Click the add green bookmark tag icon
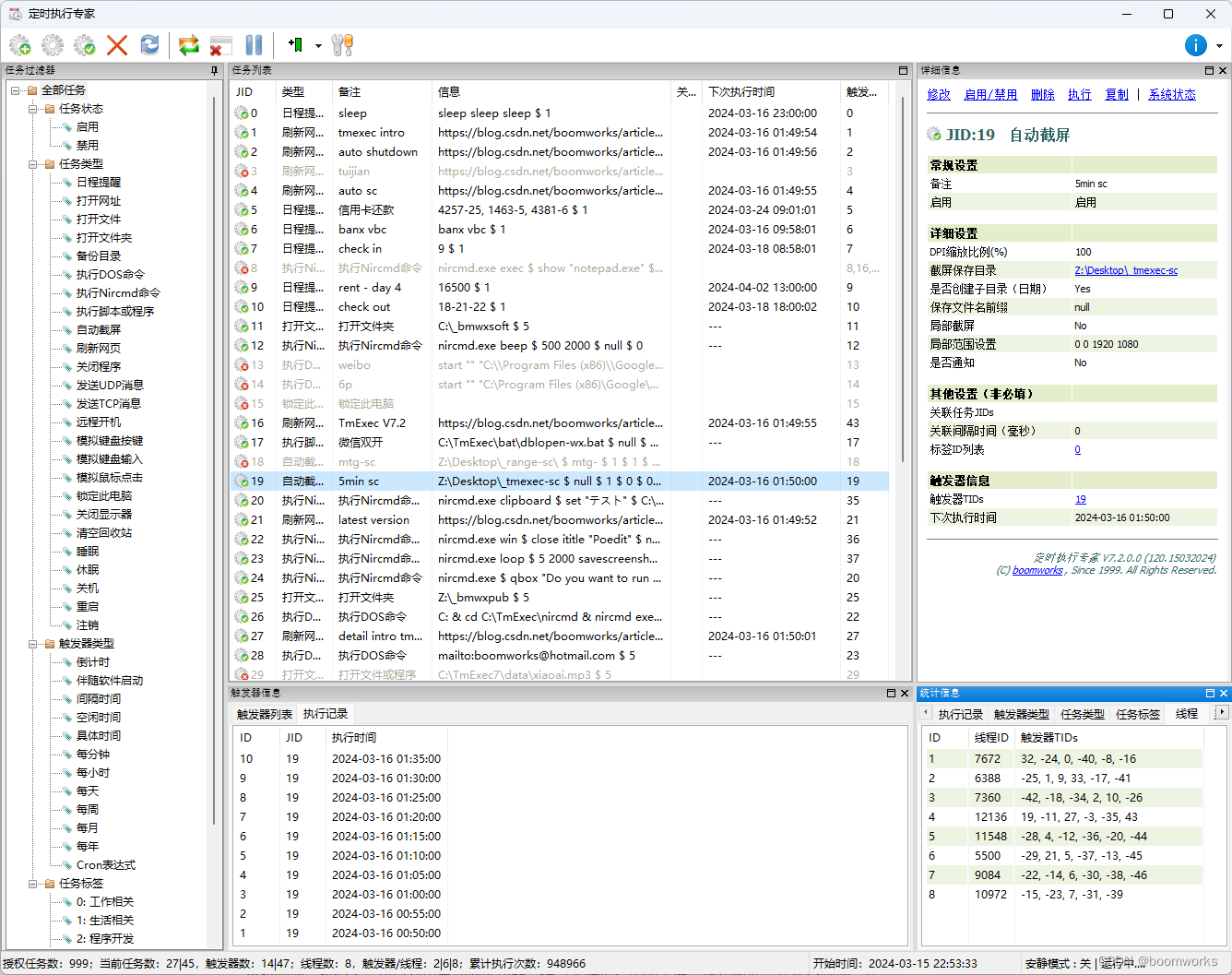This screenshot has width=1232, height=975. point(295,45)
